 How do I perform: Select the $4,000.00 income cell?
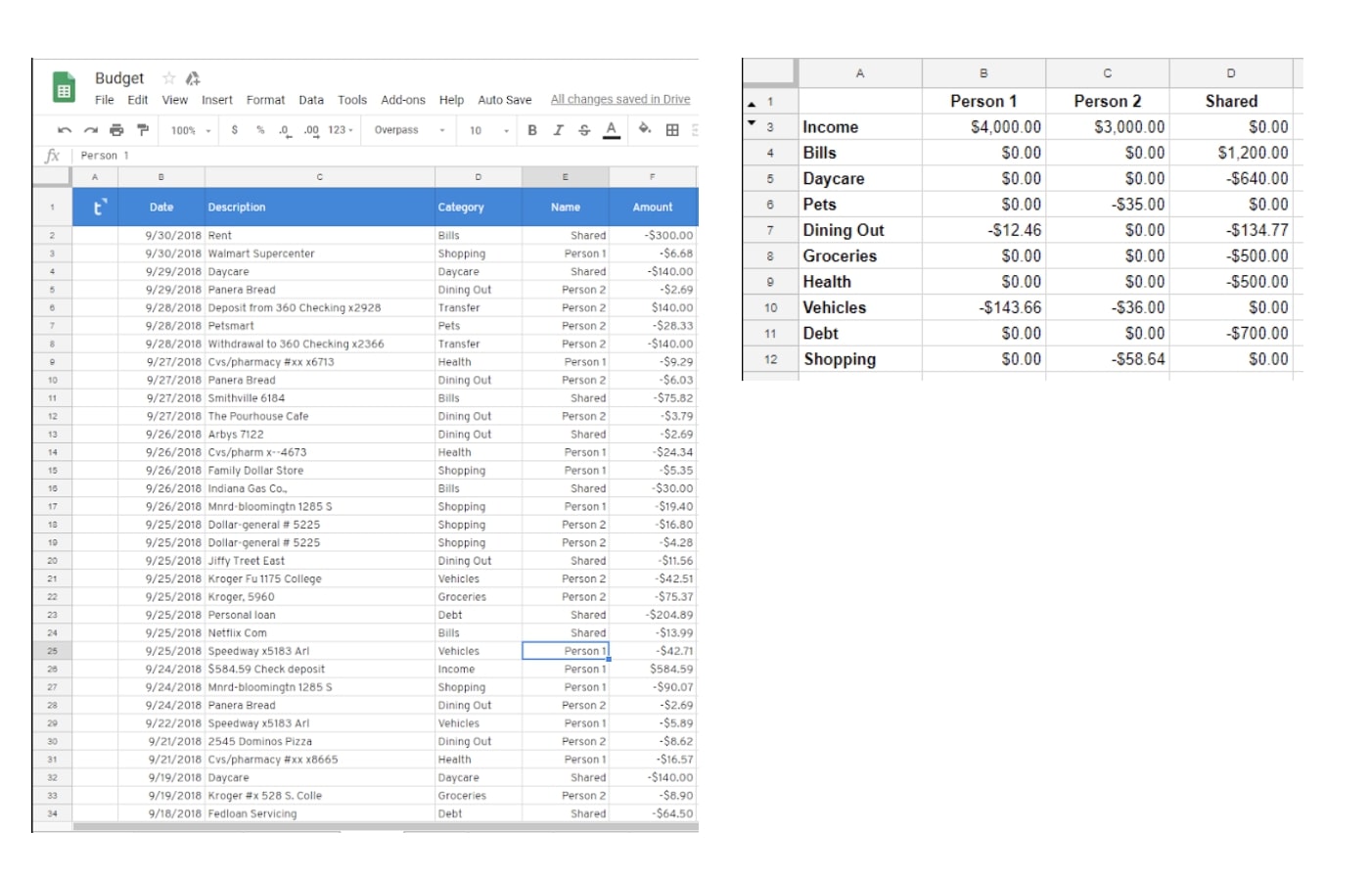pos(983,127)
